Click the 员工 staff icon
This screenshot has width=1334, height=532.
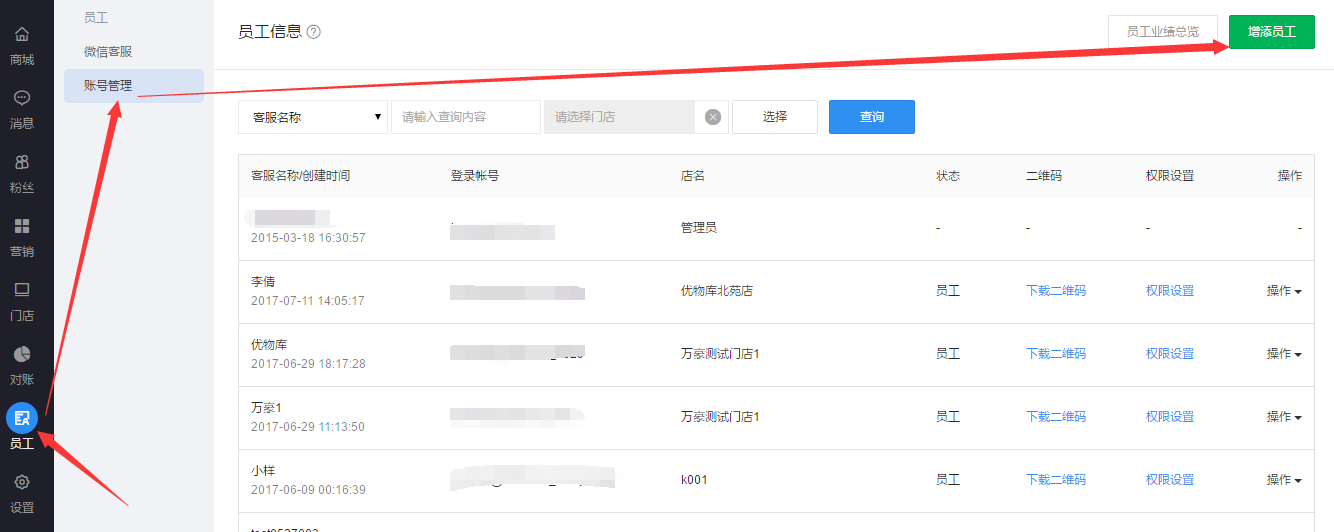(22, 418)
